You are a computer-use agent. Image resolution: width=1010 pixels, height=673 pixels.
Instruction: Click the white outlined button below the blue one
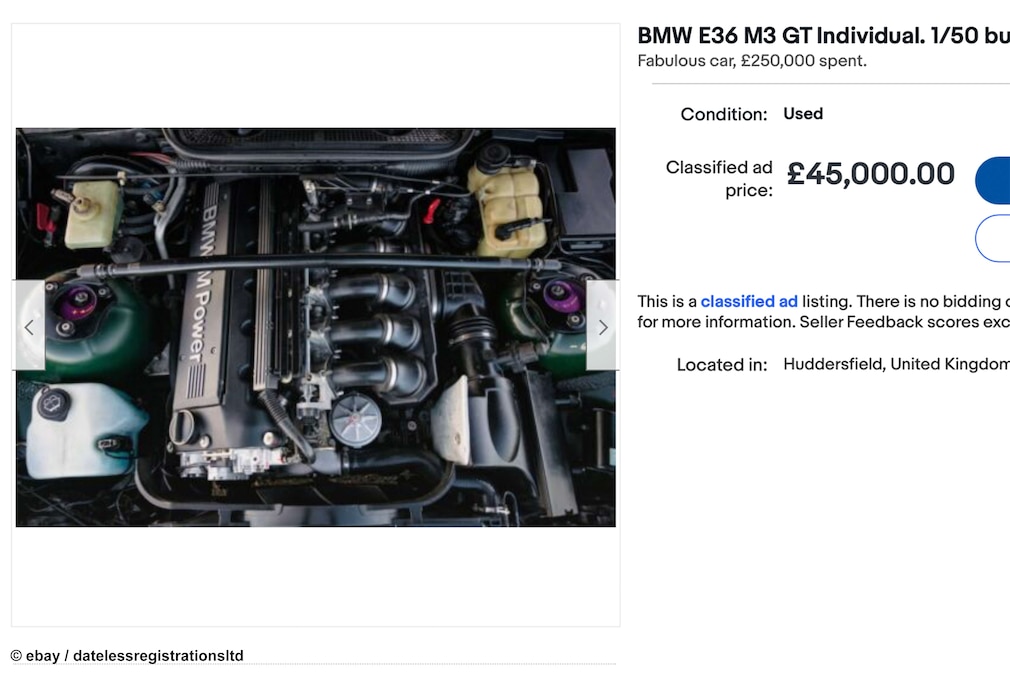tap(993, 238)
